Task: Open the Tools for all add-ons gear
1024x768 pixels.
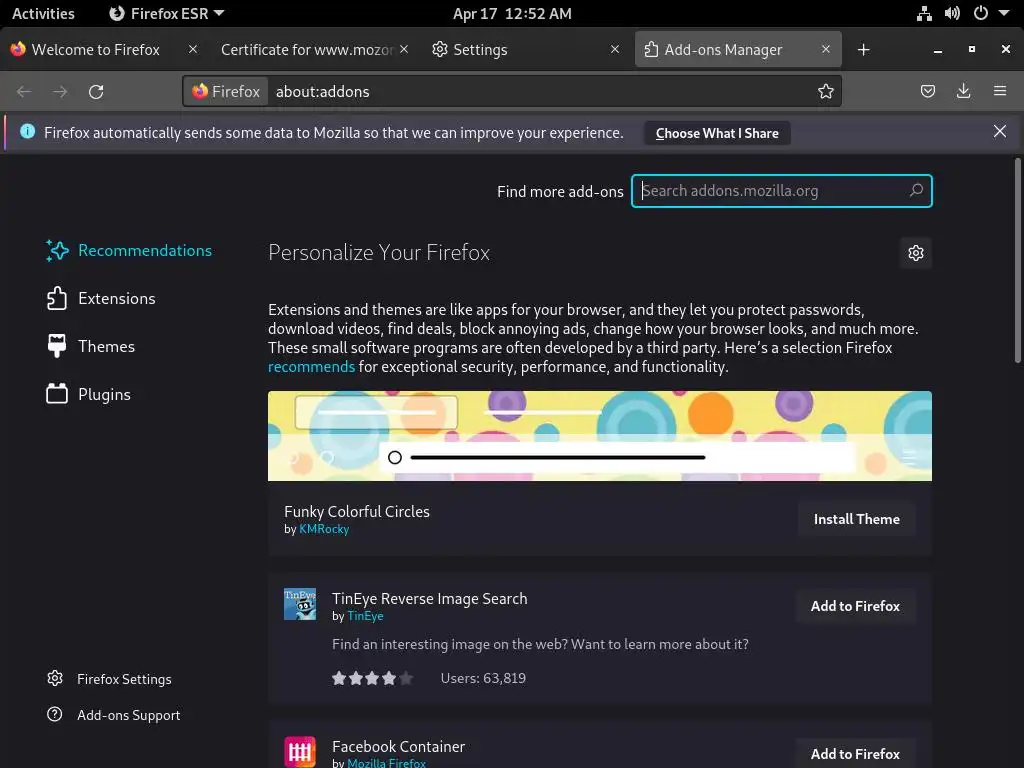Action: (916, 253)
